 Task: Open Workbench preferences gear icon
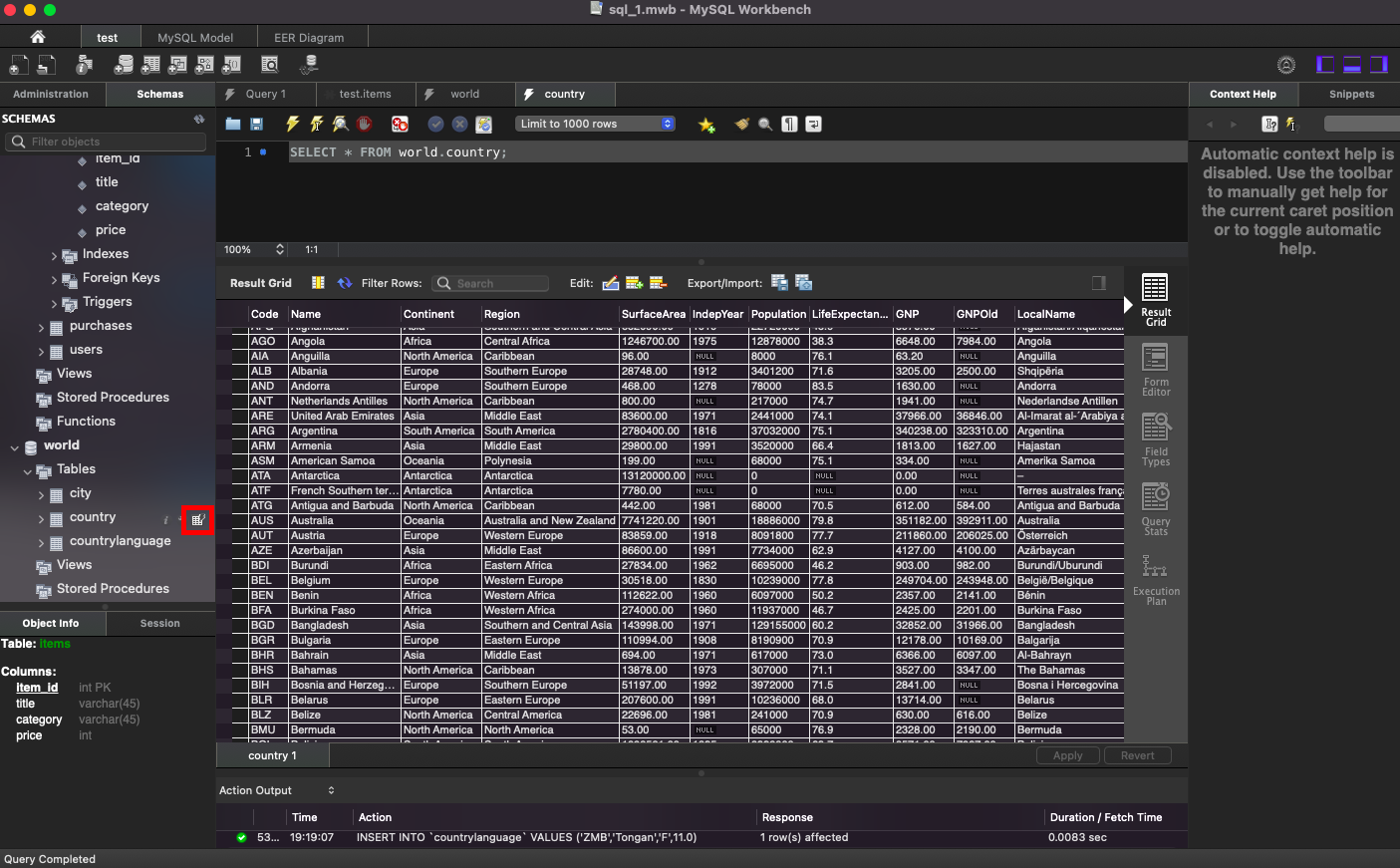(1286, 65)
